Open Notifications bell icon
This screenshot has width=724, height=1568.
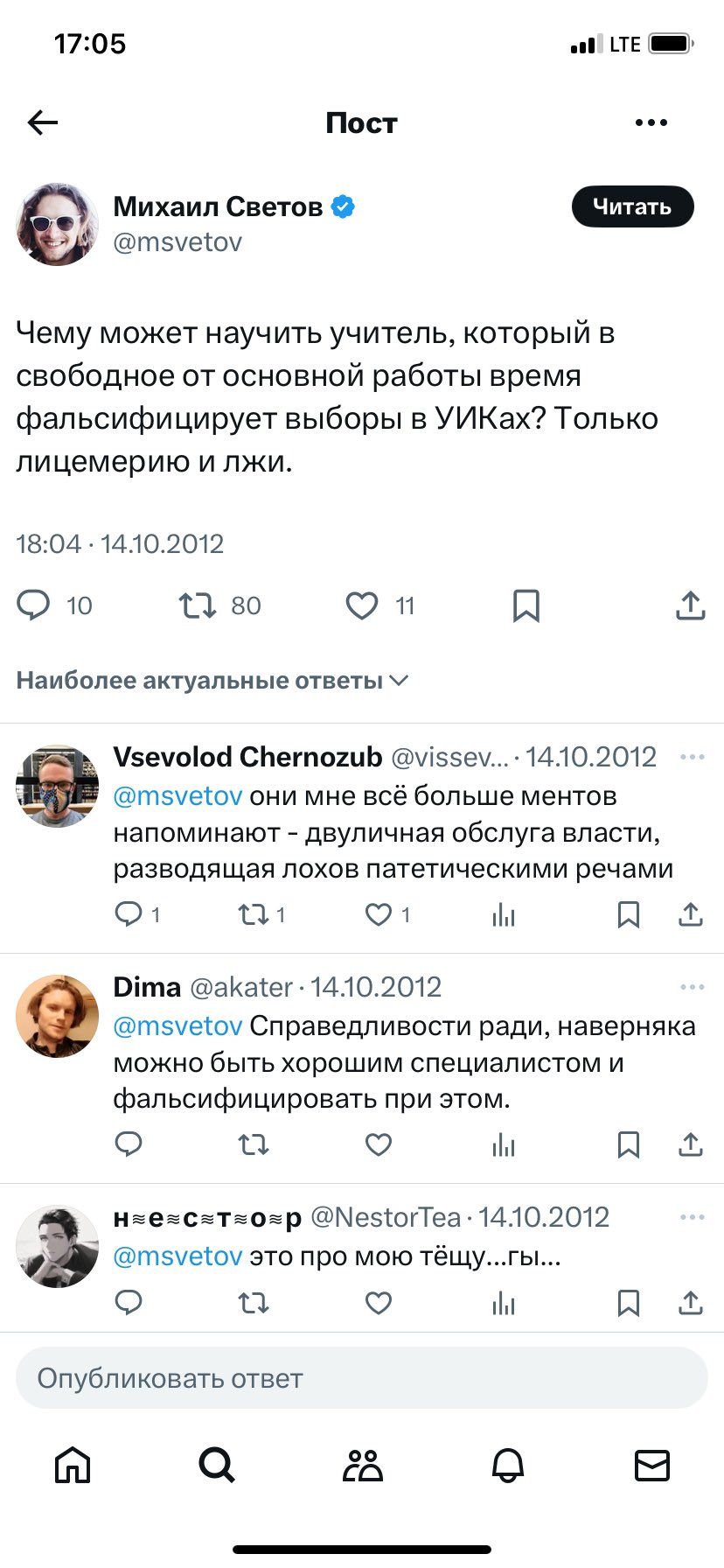pyautogui.click(x=507, y=1465)
